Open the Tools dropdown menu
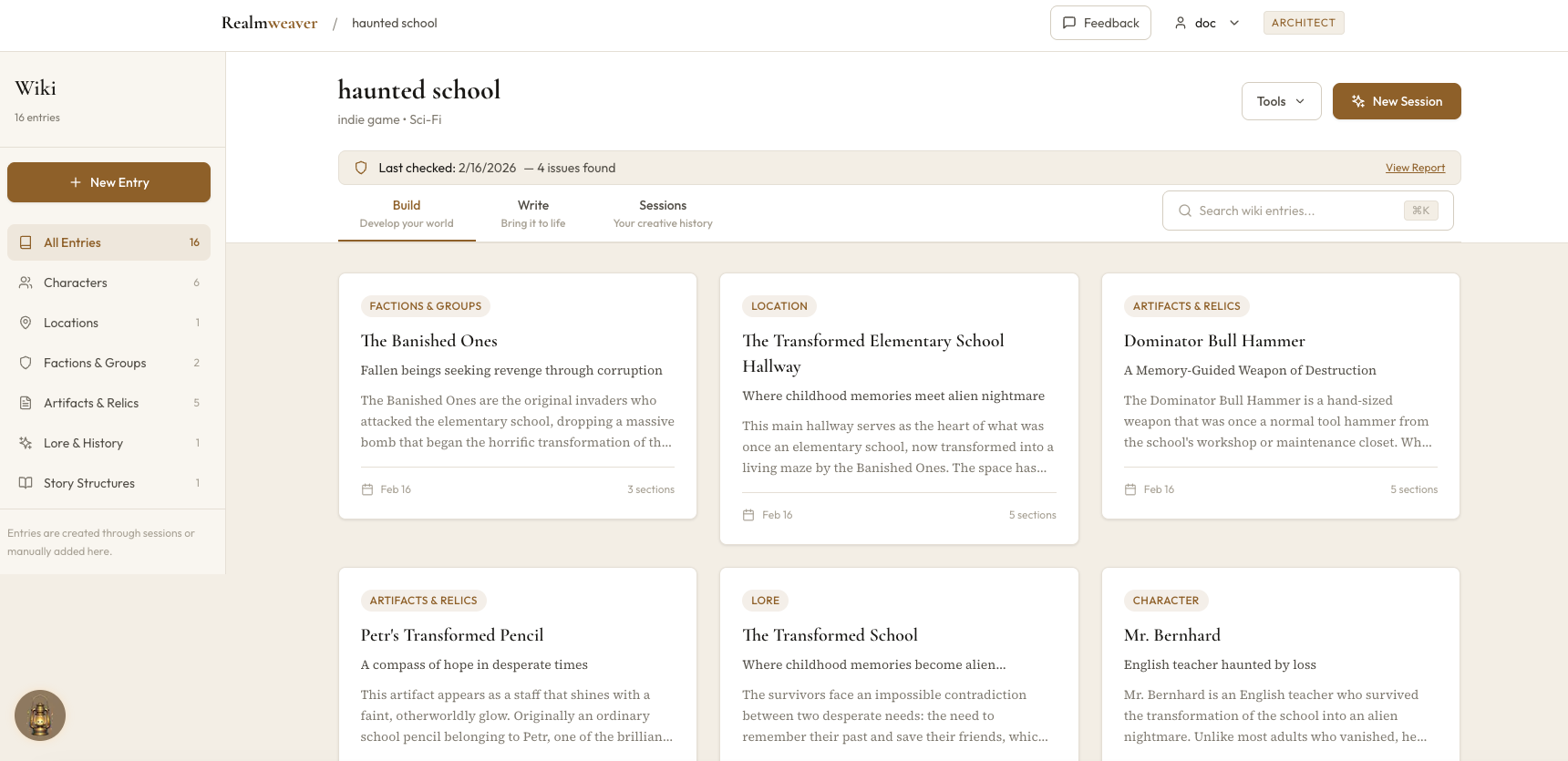Image resolution: width=1568 pixels, height=761 pixels. pyautogui.click(x=1281, y=101)
